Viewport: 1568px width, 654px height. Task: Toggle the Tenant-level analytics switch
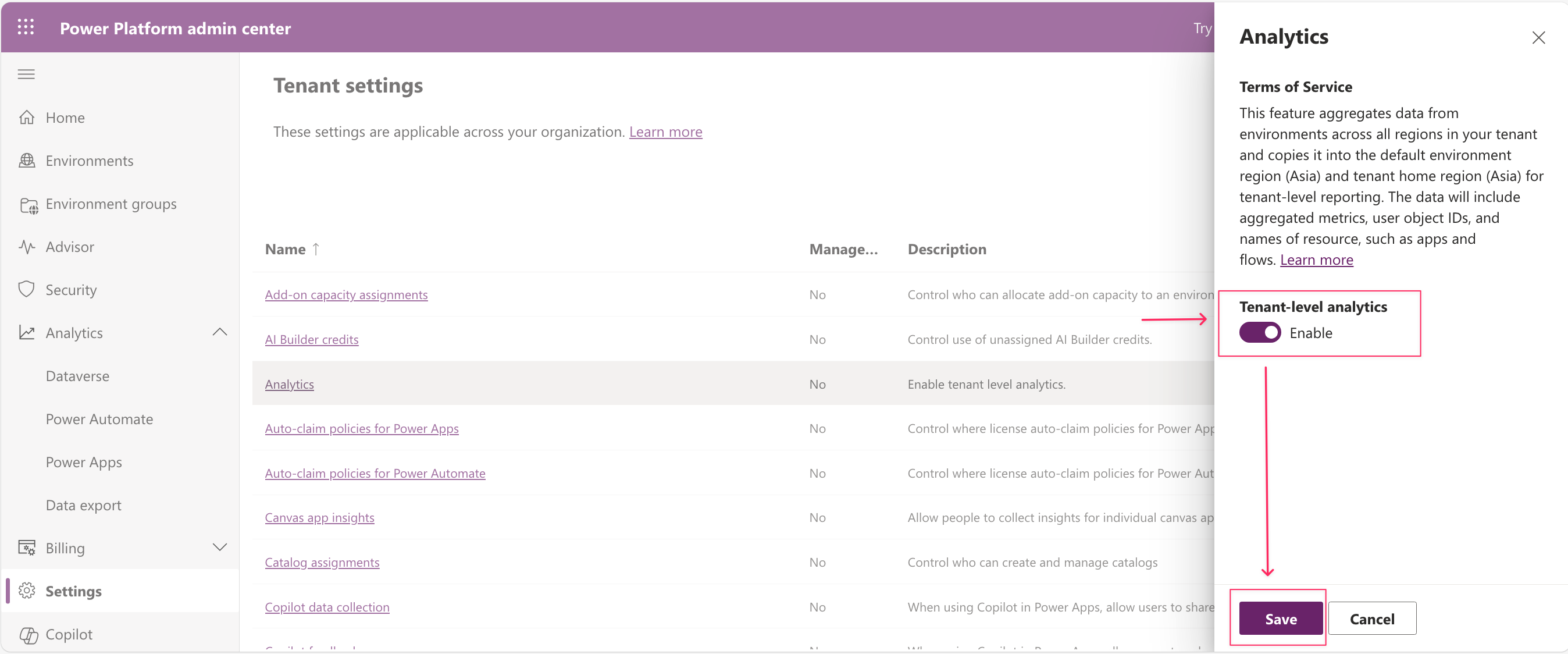(x=1259, y=332)
